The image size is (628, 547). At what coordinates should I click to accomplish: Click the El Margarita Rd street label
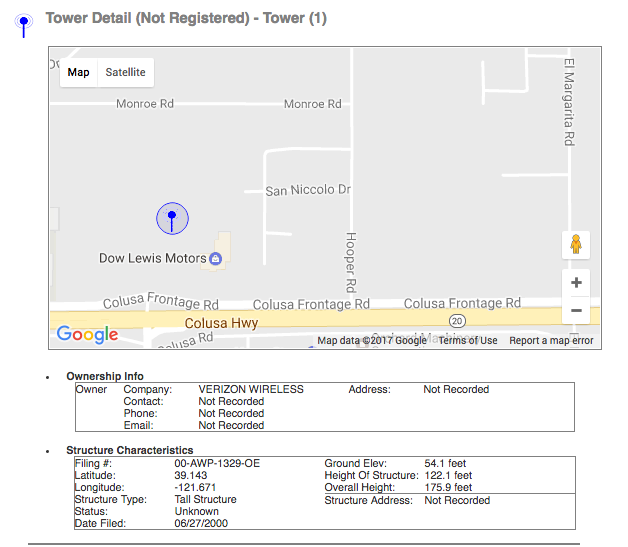tap(569, 102)
